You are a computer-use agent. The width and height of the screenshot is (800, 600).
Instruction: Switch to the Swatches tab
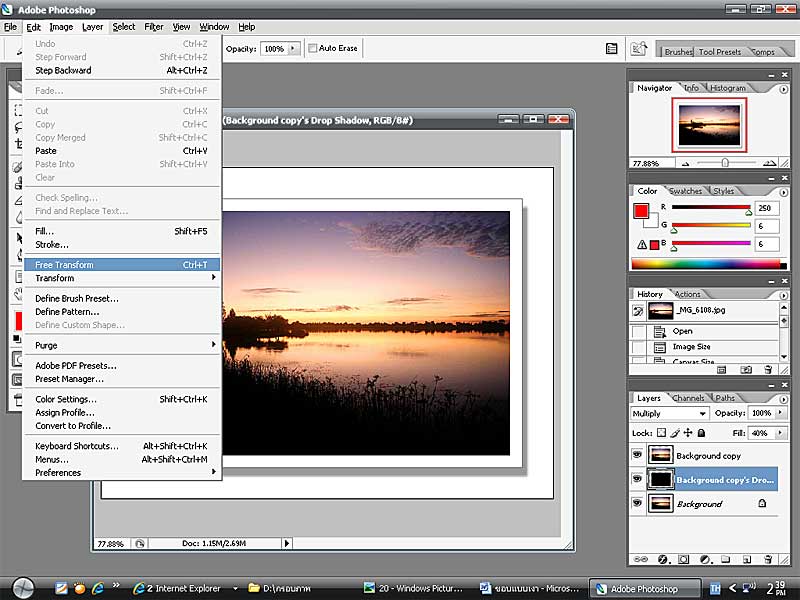[x=685, y=191]
